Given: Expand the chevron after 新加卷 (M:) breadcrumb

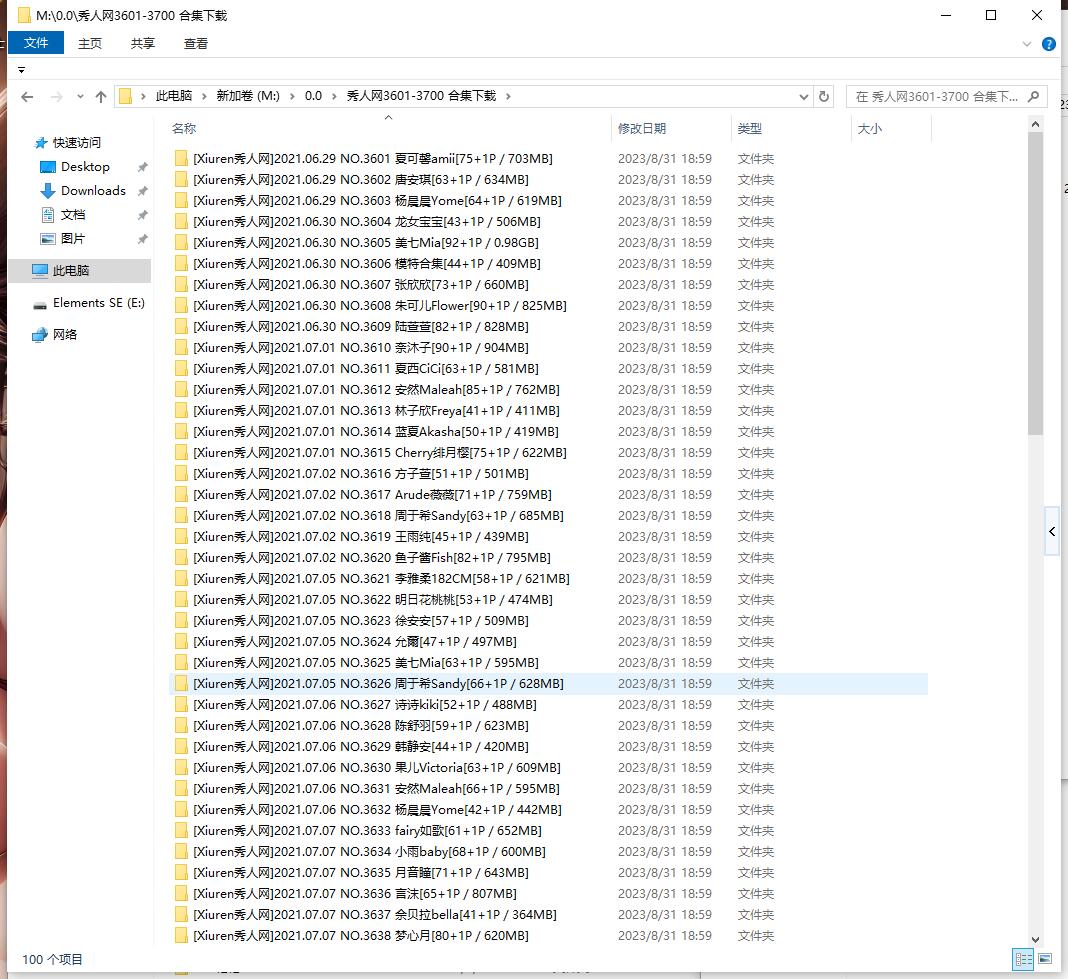Looking at the screenshot, I should tap(292, 97).
